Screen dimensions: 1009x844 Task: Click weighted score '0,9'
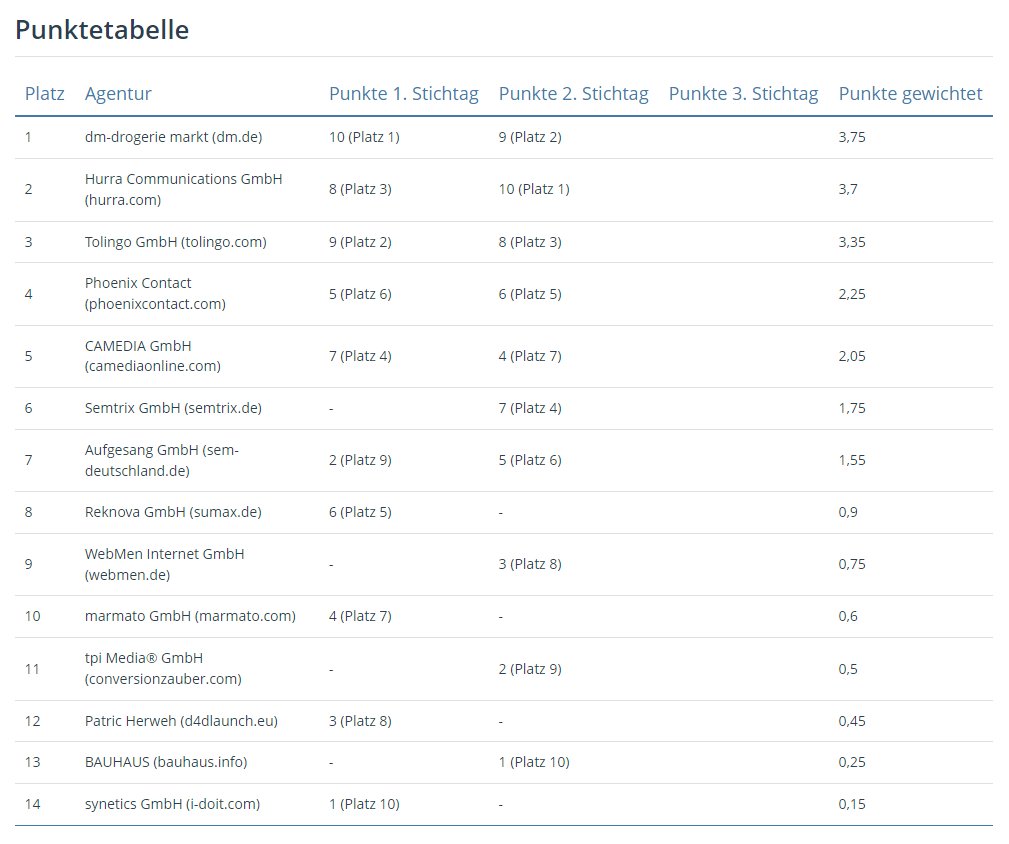pyautogui.click(x=847, y=512)
